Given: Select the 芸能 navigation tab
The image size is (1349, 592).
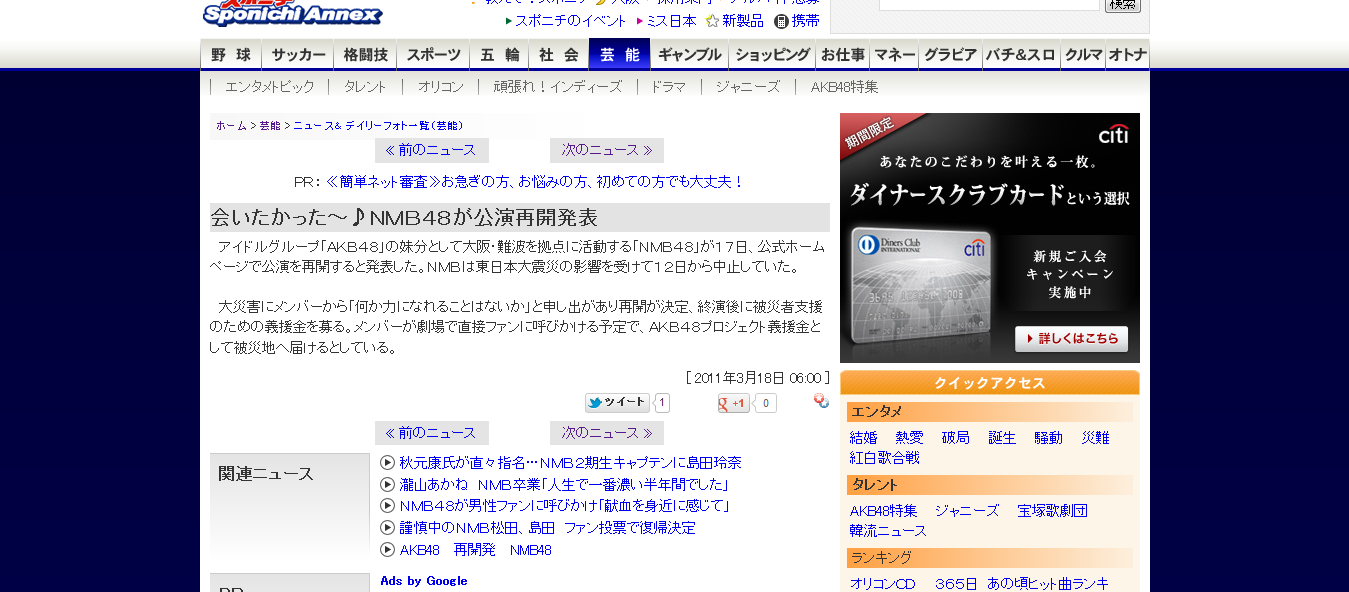Looking at the screenshot, I should (619, 55).
